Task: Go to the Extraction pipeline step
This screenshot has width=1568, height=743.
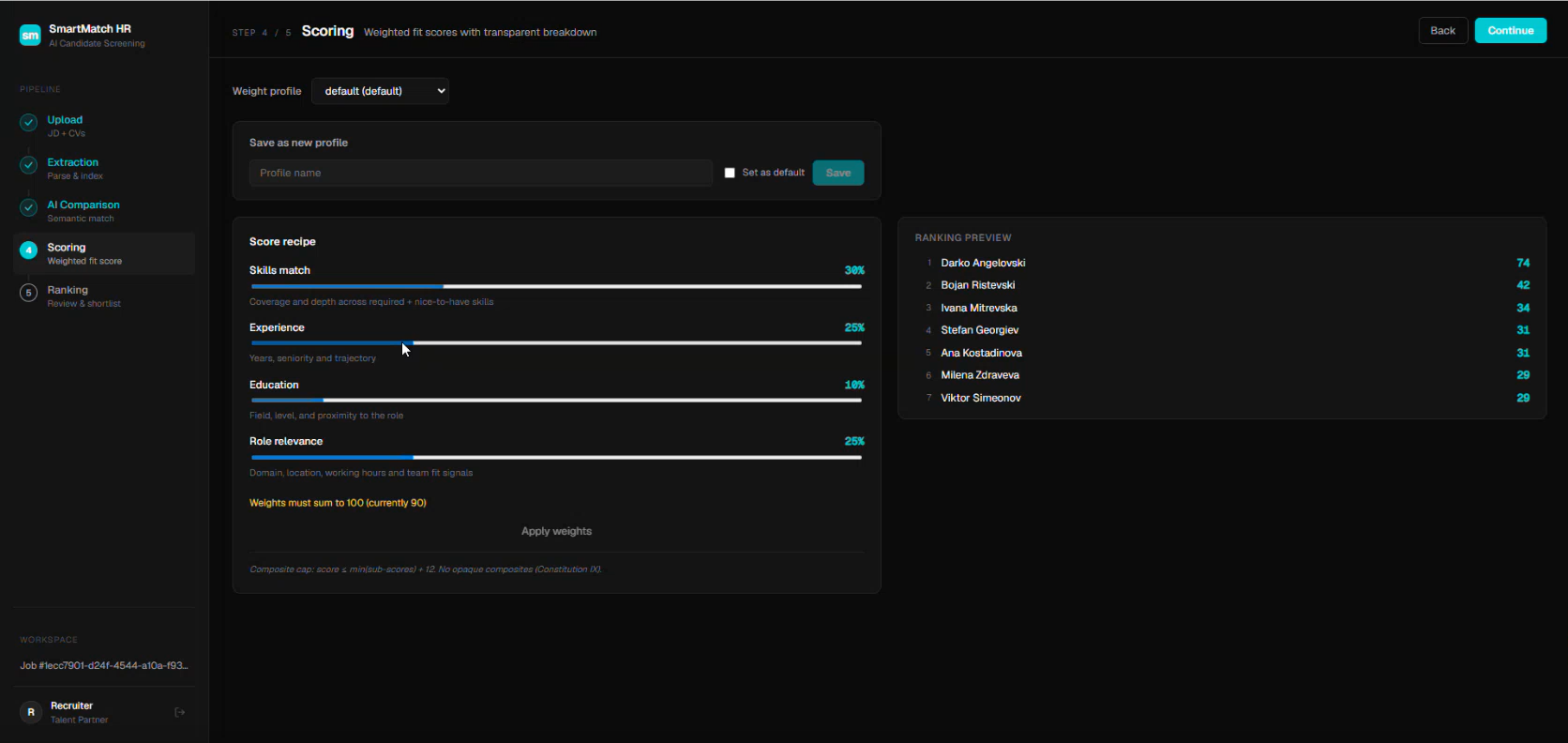Action: (104, 169)
